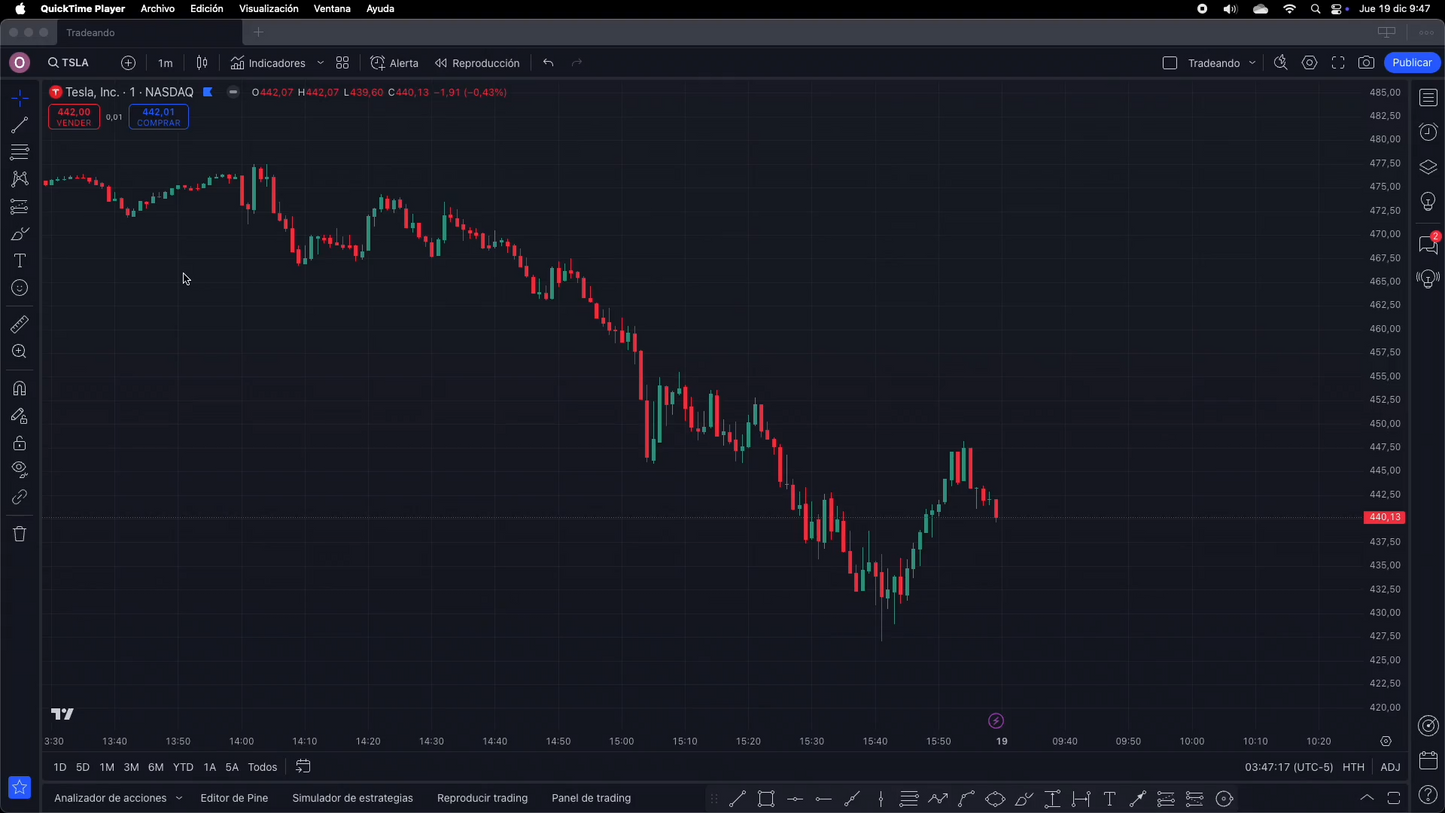Click the Publicar button
The width and height of the screenshot is (1445, 813).
pyautogui.click(x=1412, y=63)
